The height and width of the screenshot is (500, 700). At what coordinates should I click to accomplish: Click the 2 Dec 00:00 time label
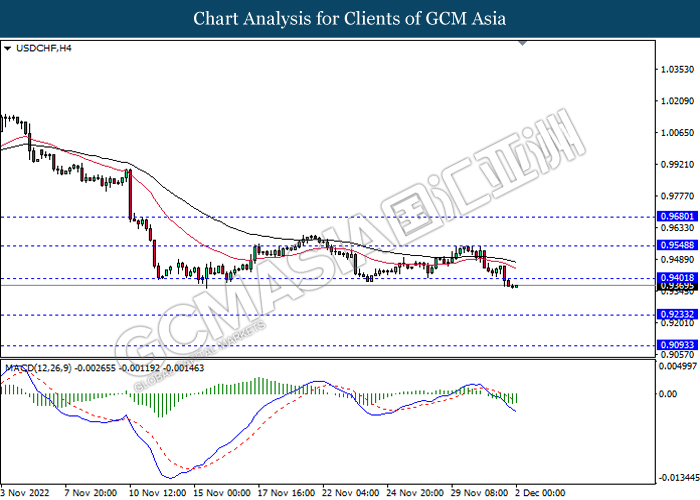tap(540, 492)
